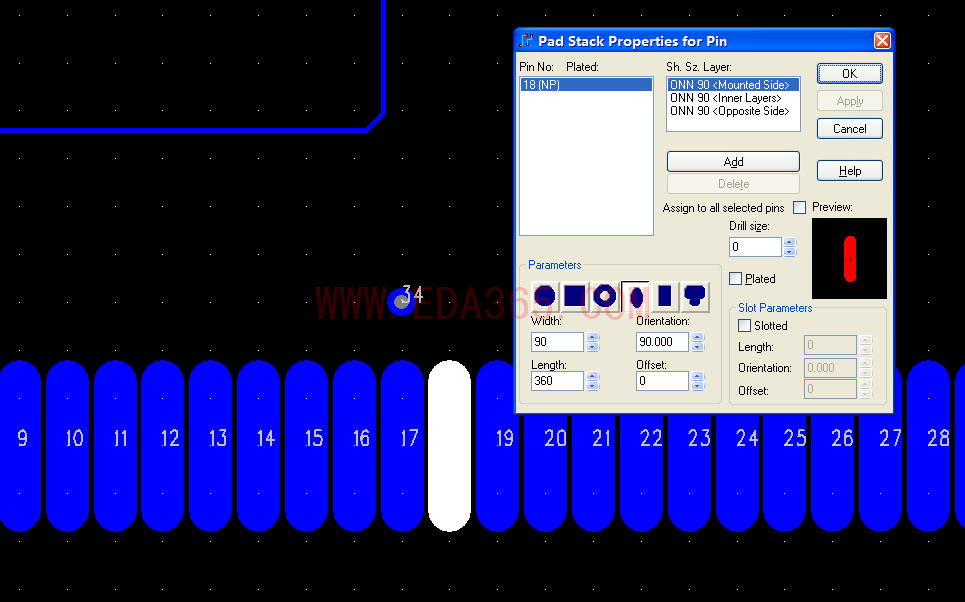This screenshot has width=965, height=602.
Task: Increase pad Width with up arrow
Action: [x=592, y=337]
